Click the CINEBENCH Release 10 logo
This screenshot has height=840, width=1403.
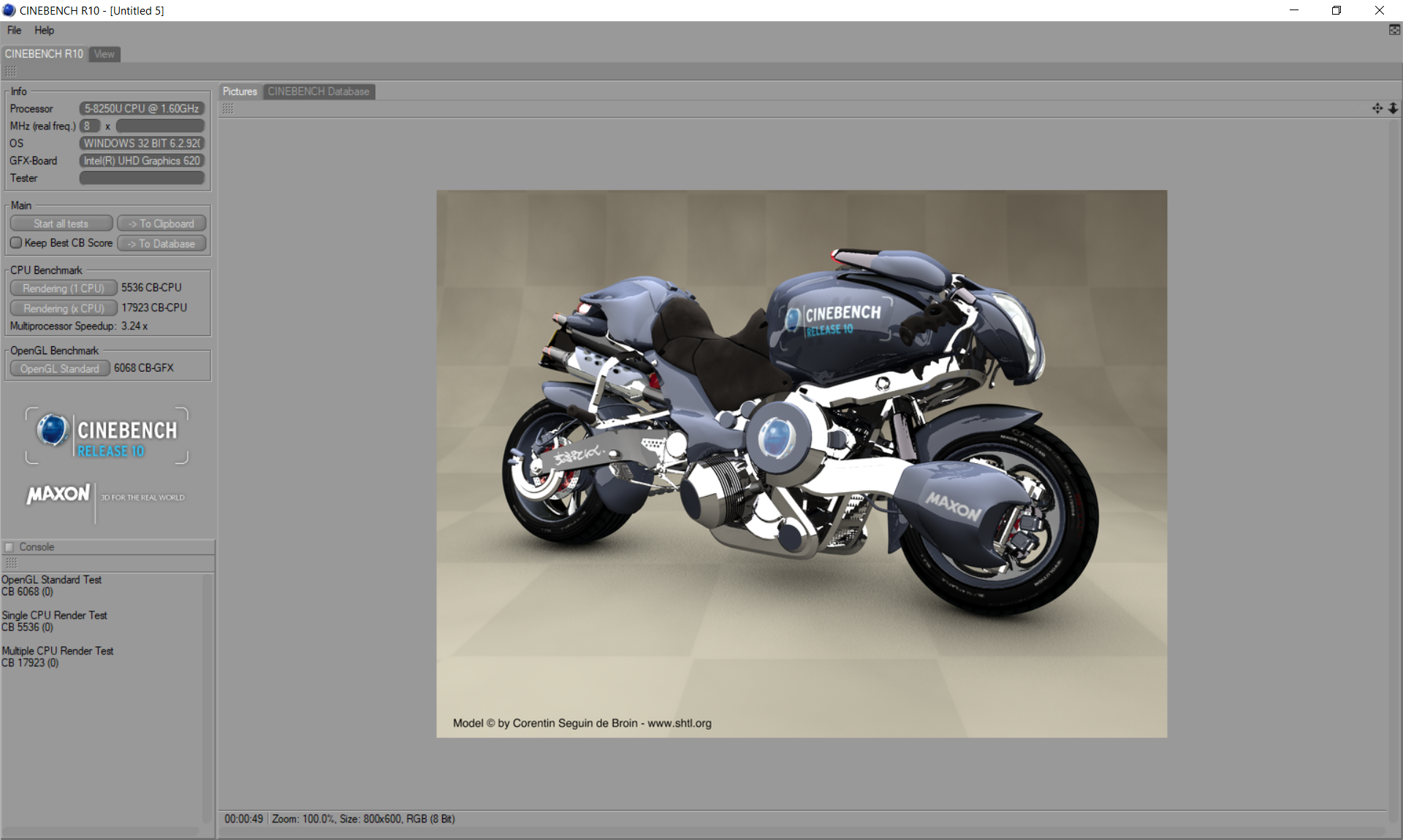(107, 435)
